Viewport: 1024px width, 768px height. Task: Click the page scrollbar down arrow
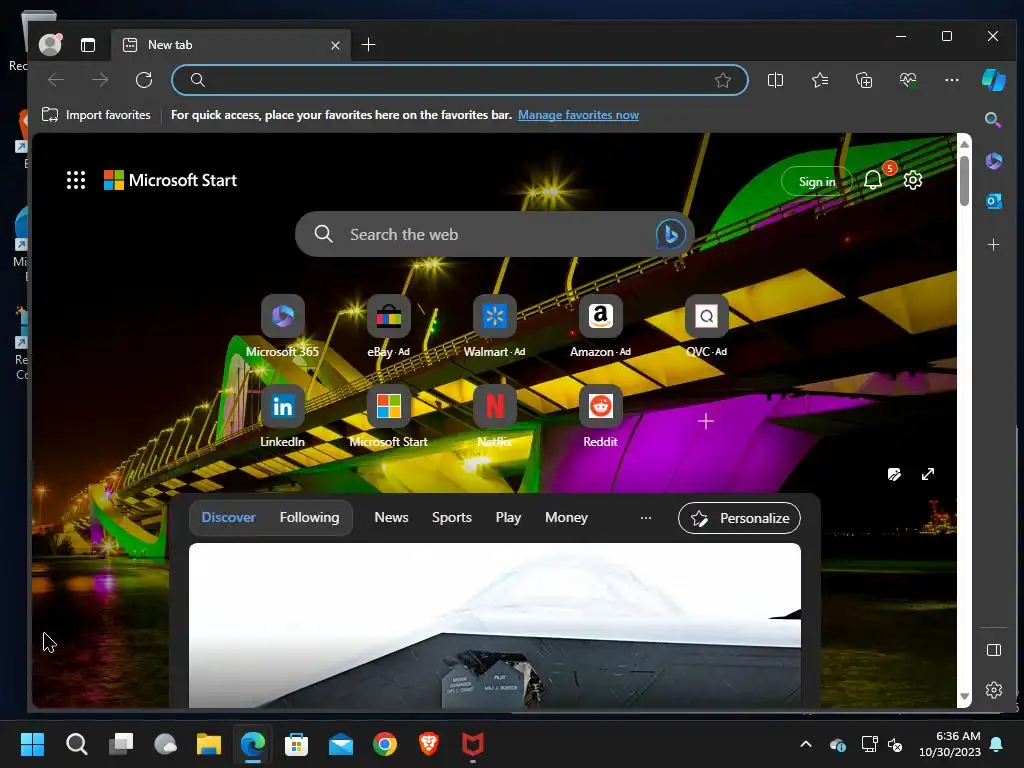pyautogui.click(x=964, y=697)
